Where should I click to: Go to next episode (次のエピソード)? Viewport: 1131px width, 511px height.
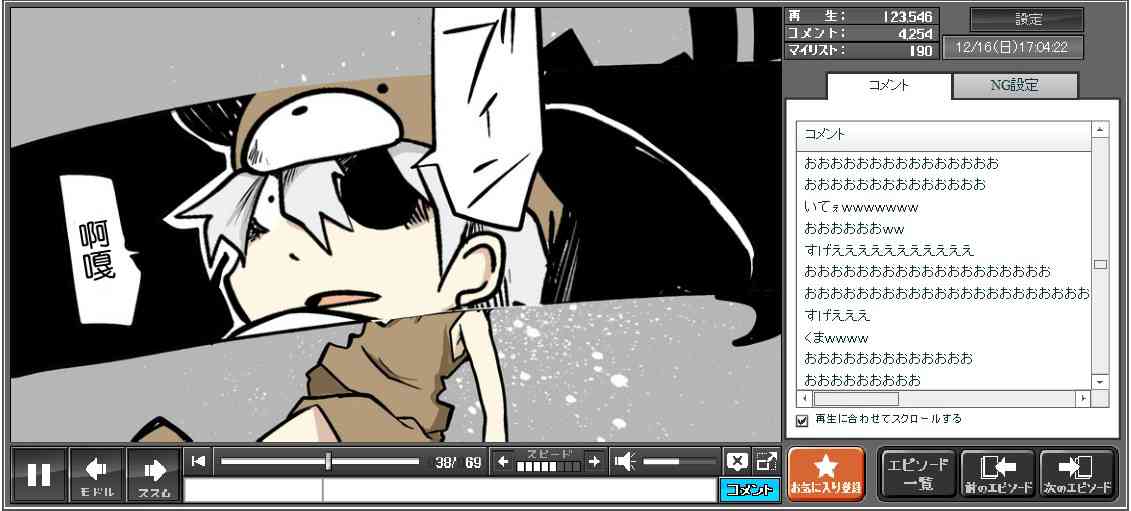pos(1078,474)
